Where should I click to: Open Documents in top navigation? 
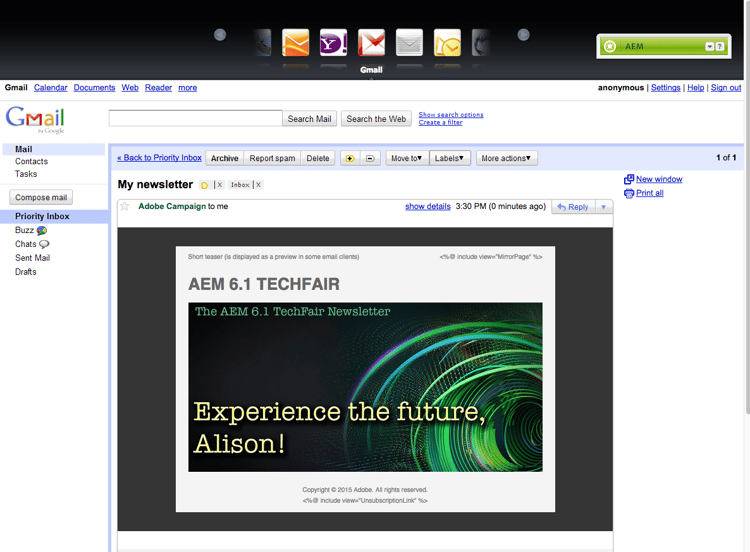point(94,88)
